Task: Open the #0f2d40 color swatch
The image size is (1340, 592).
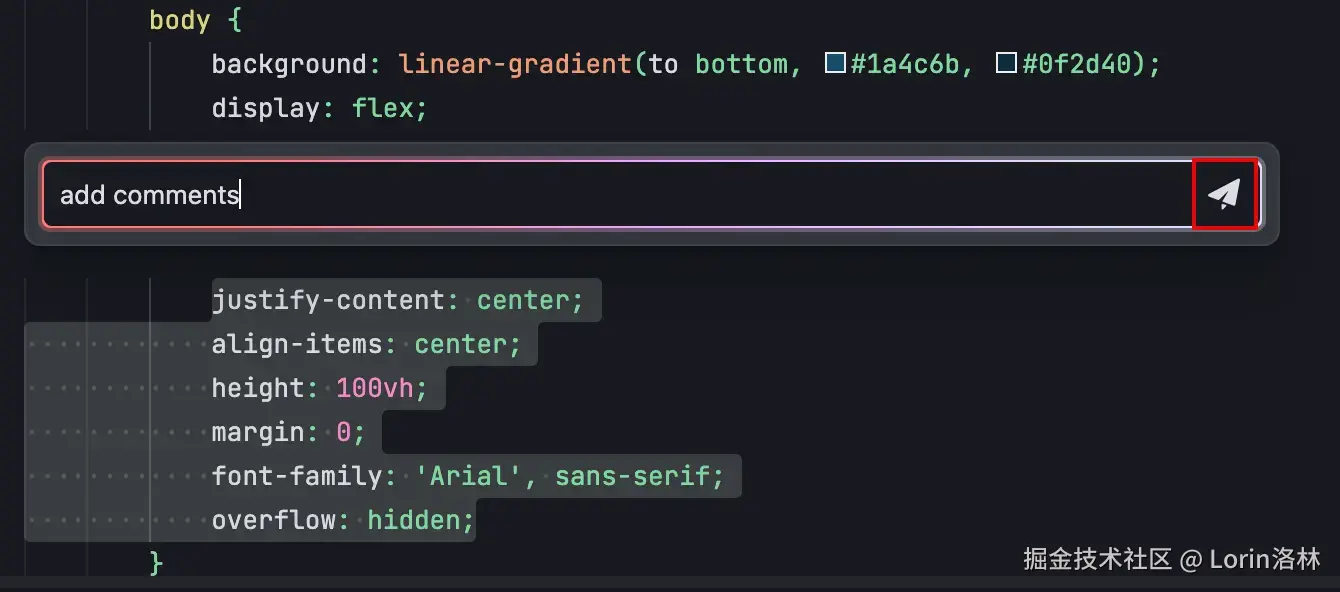Action: click(x=1007, y=64)
